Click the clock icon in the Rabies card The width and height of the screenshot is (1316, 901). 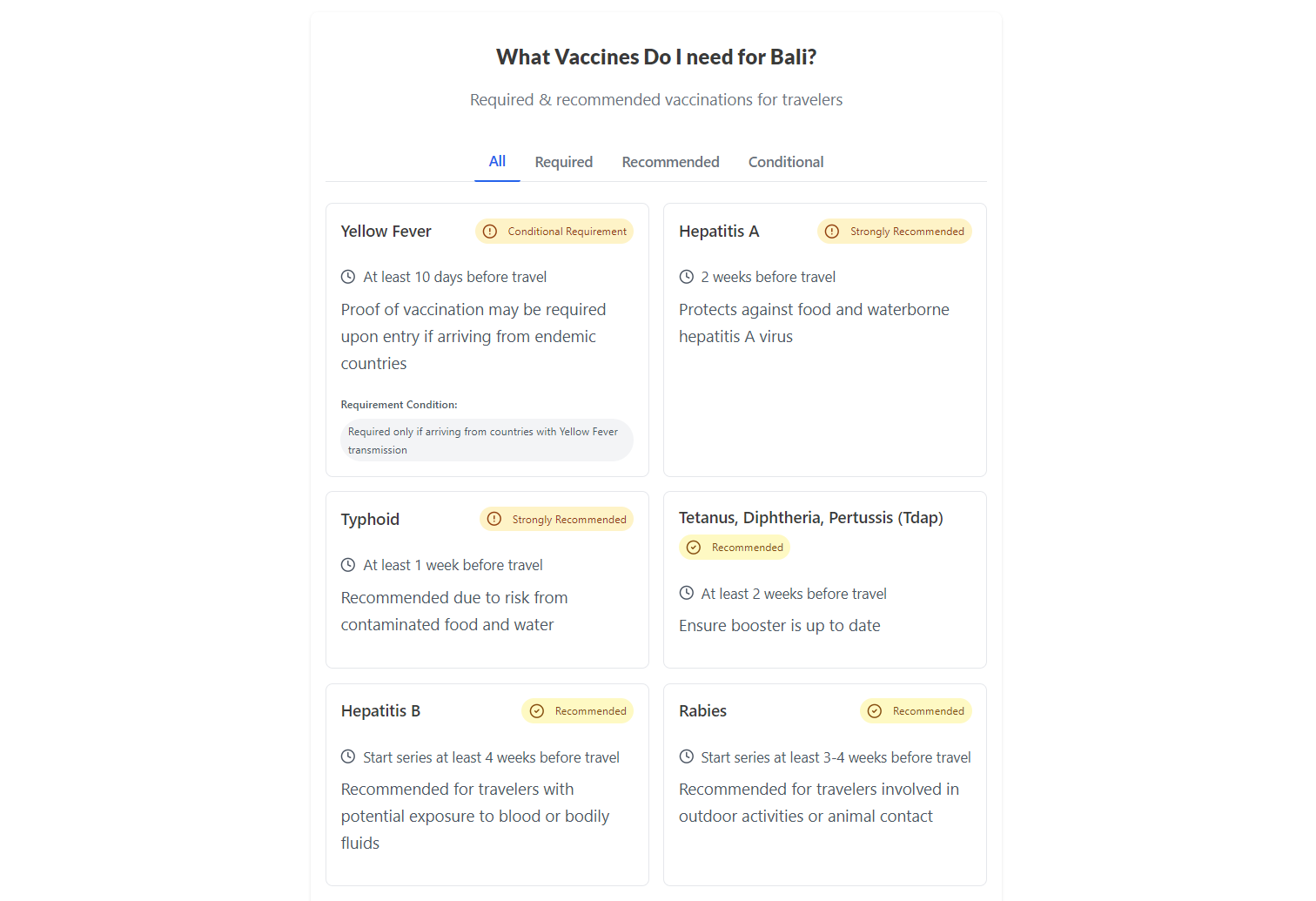point(687,756)
